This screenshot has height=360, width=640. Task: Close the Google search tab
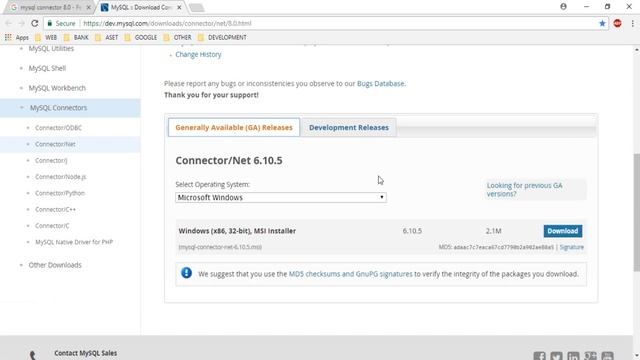[88, 7]
